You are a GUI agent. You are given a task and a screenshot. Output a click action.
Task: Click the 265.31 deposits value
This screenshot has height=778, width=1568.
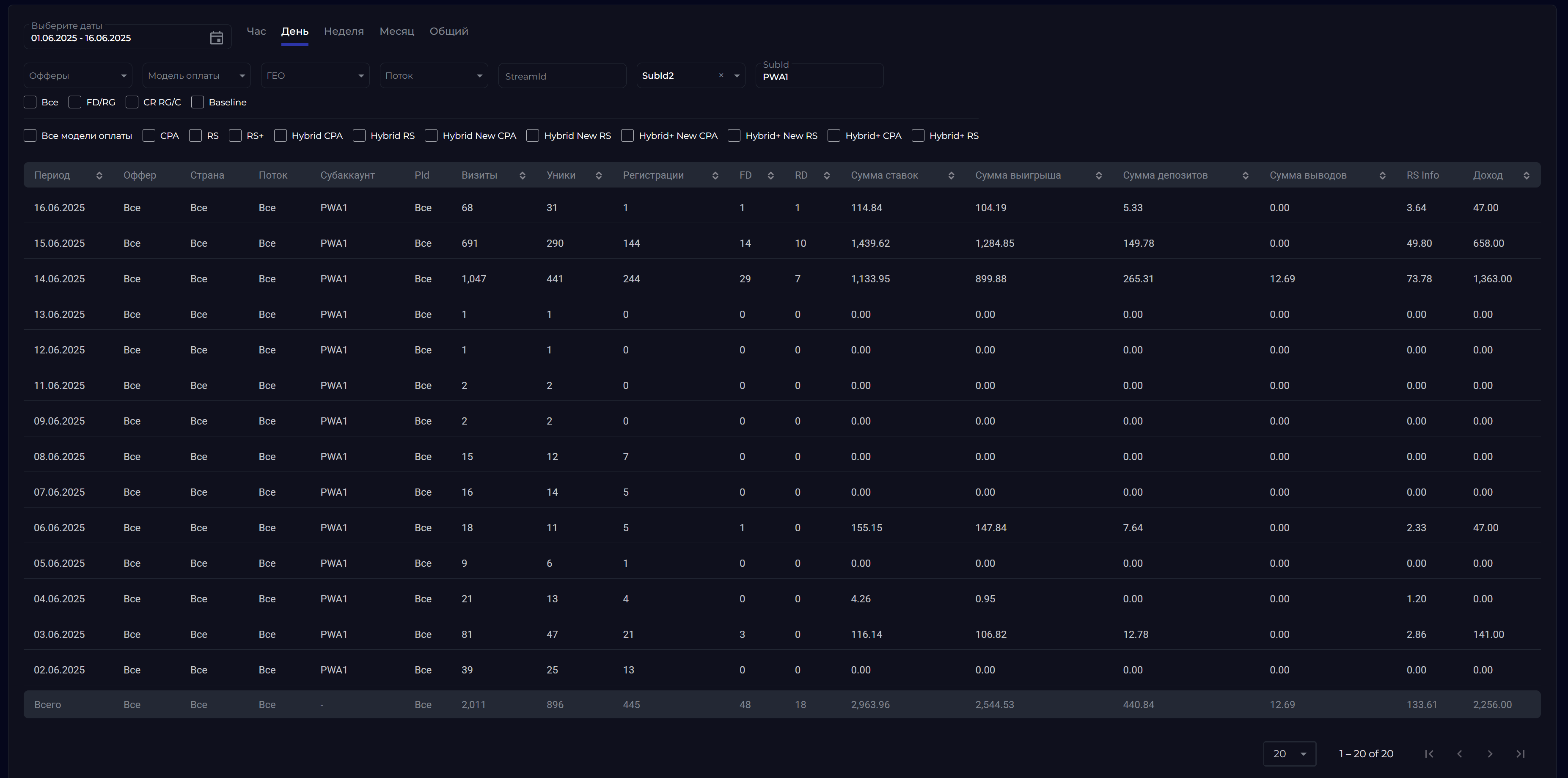1138,279
